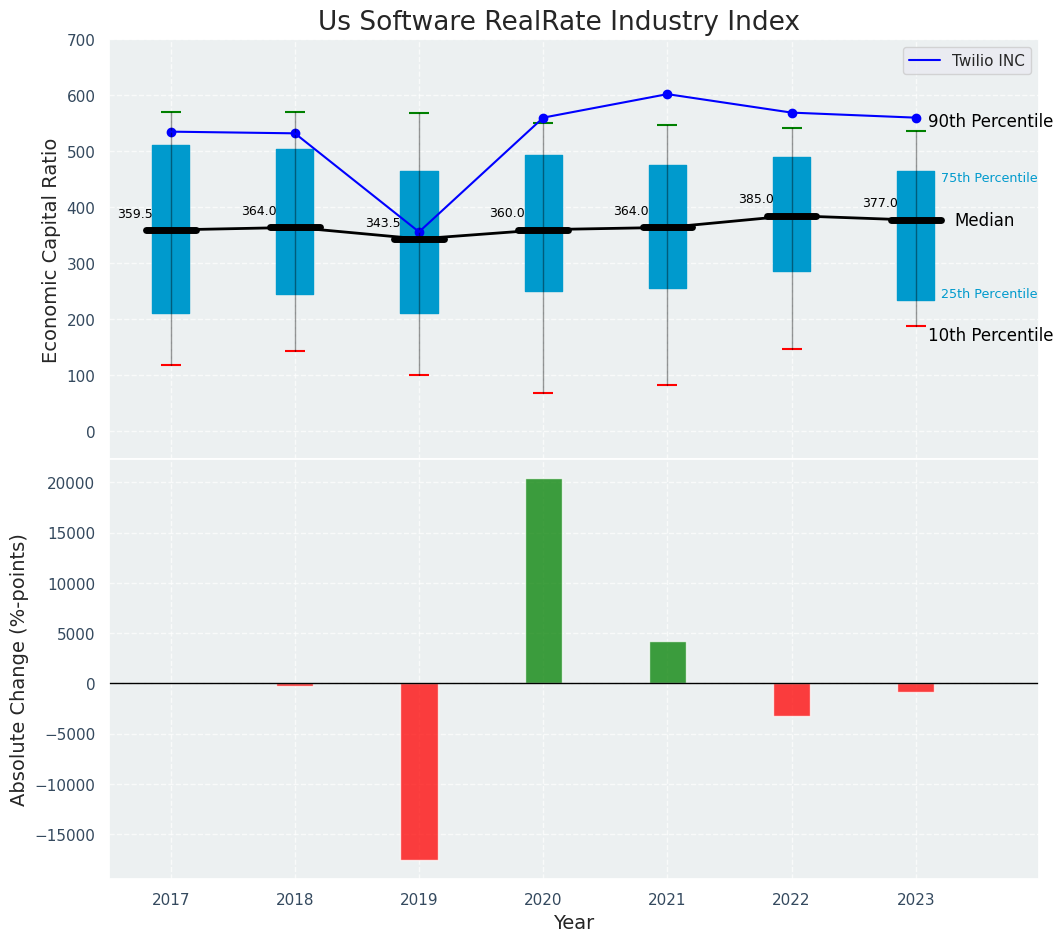Click the 25th Percentile label
This screenshot has width=1063, height=942.
coord(988,294)
